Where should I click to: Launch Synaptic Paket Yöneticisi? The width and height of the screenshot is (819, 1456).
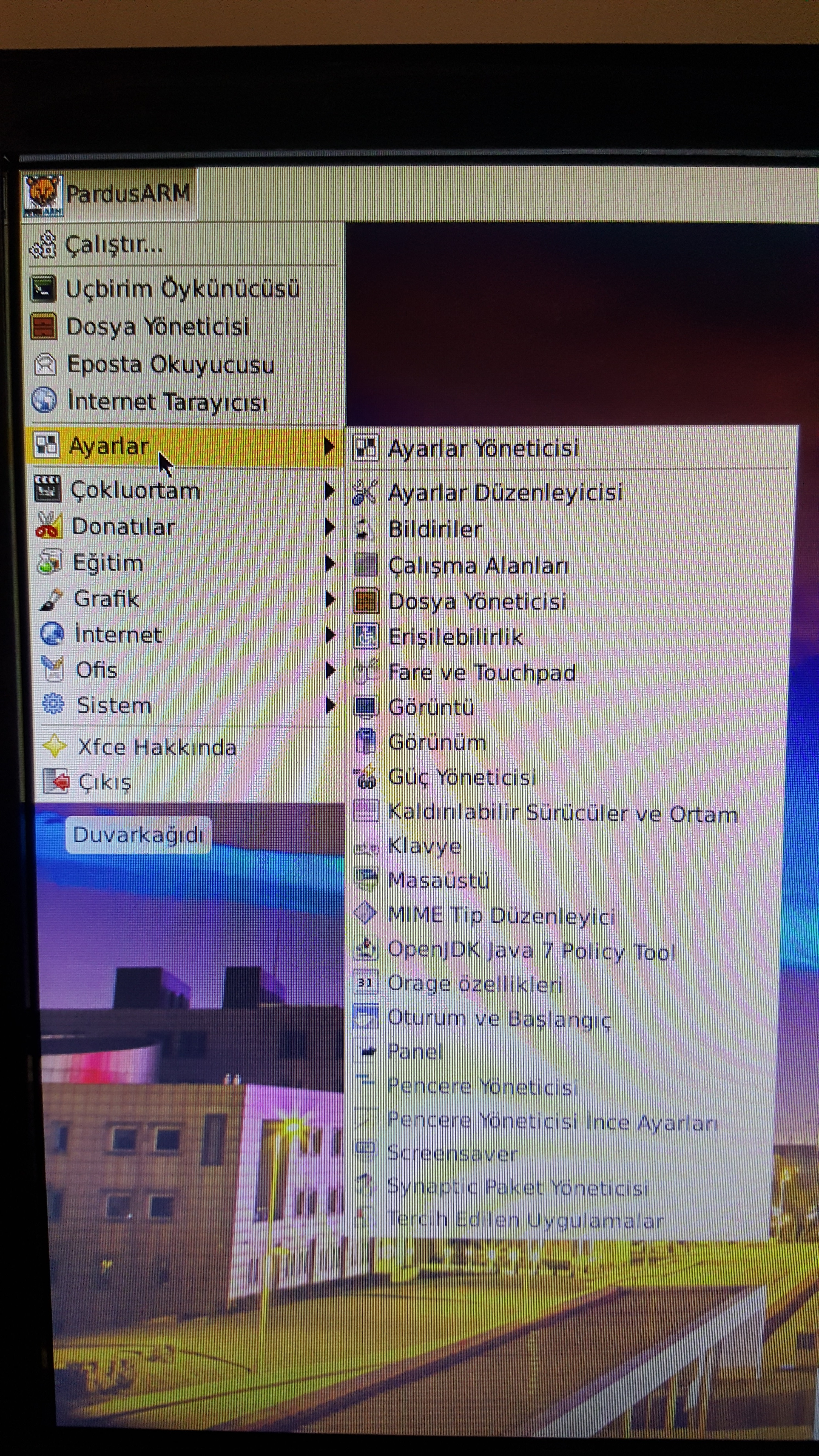point(561,1187)
